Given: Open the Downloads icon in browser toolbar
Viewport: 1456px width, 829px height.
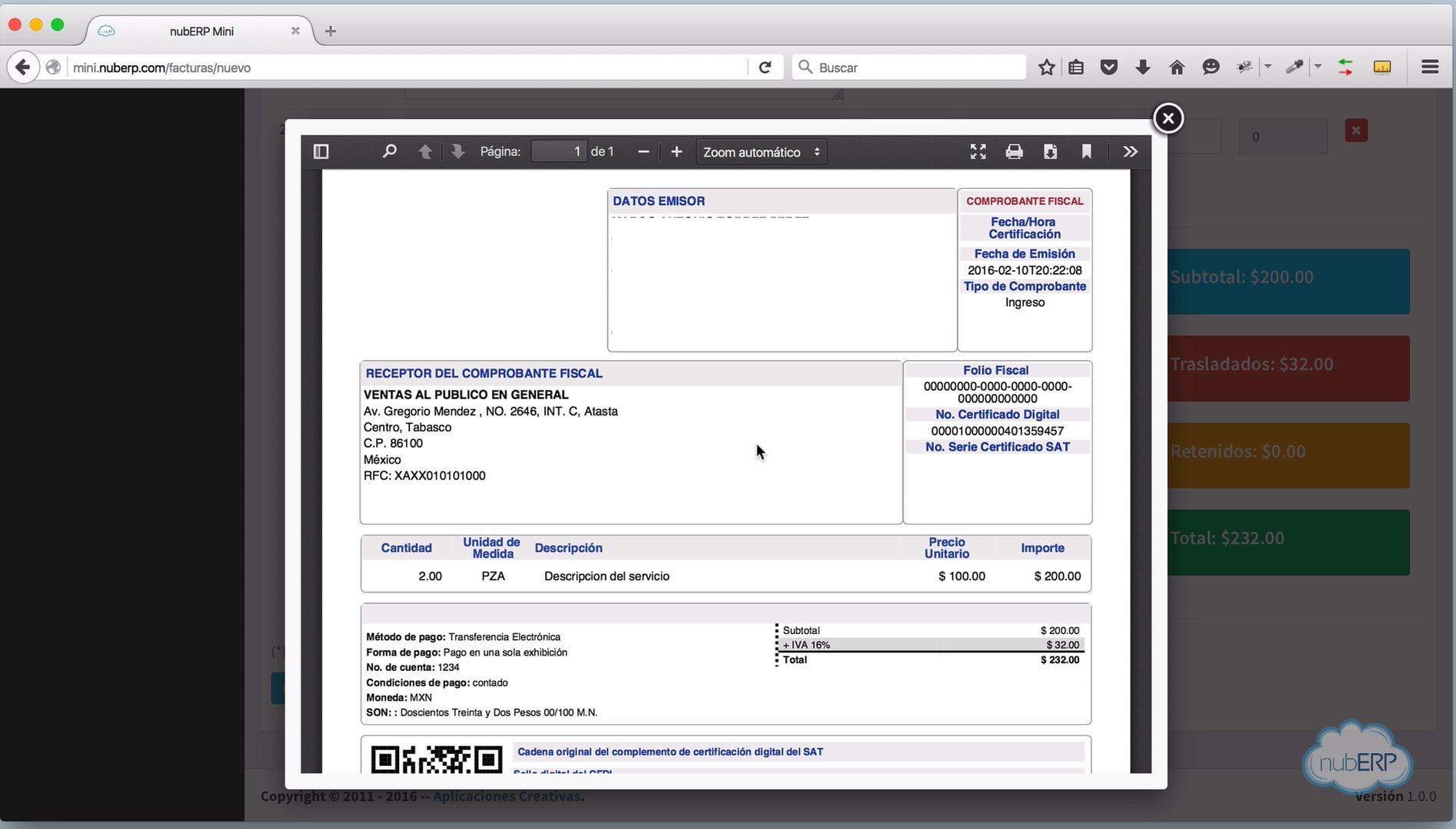Looking at the screenshot, I should (1143, 67).
